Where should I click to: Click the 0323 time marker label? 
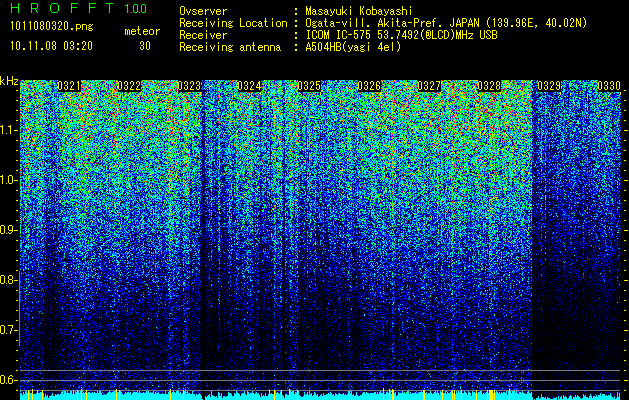pyautogui.click(x=189, y=86)
